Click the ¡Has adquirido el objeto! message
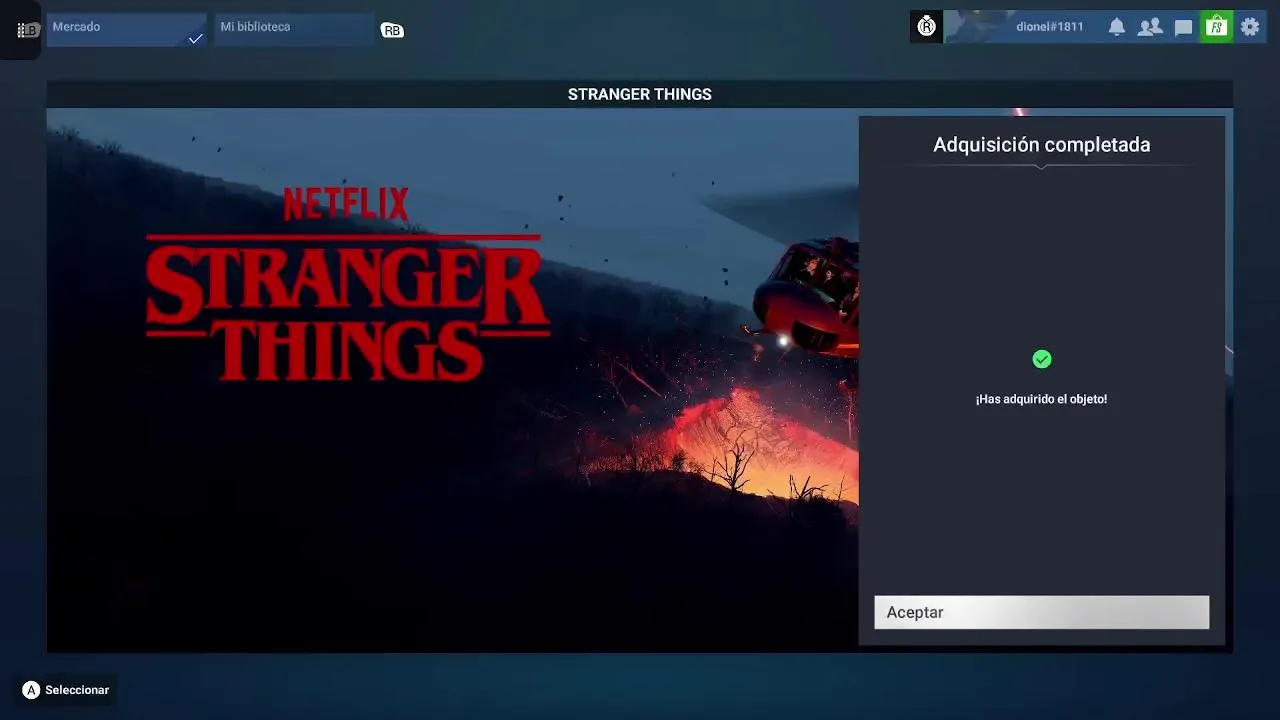Image resolution: width=1280 pixels, height=720 pixels. coord(1041,399)
